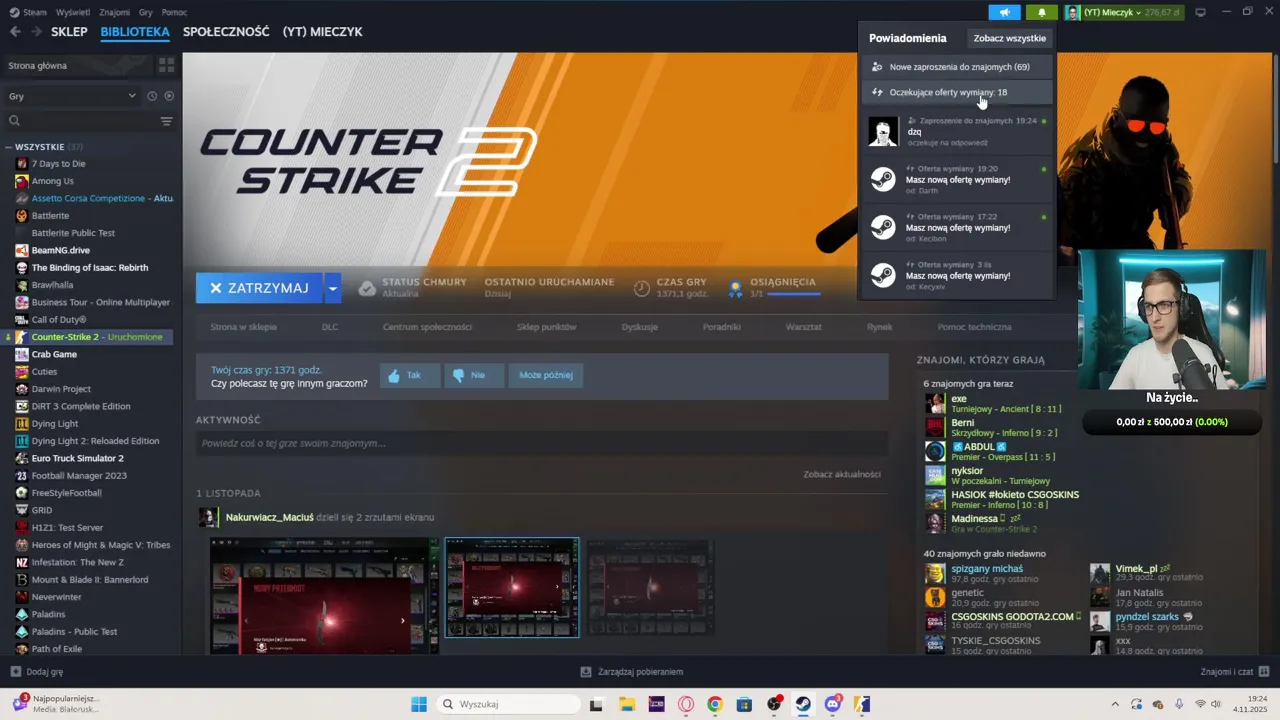Open the Steam menu in menu bar

click(28, 12)
